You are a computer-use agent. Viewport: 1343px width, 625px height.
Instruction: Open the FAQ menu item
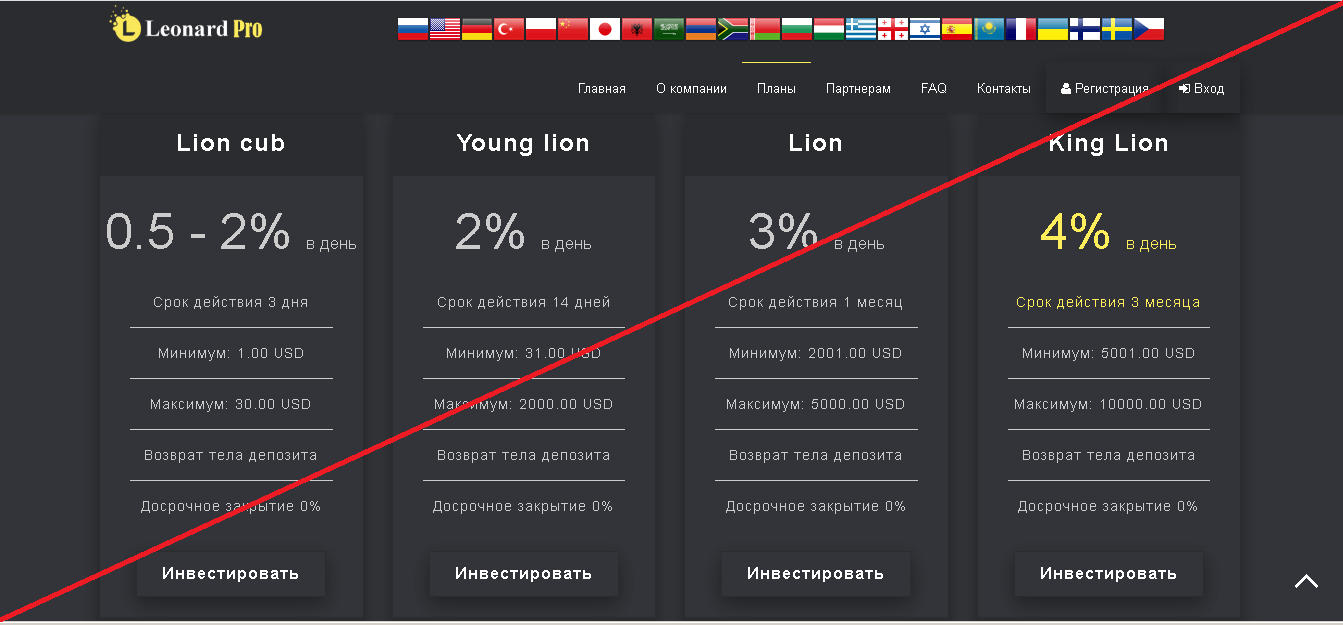click(934, 88)
